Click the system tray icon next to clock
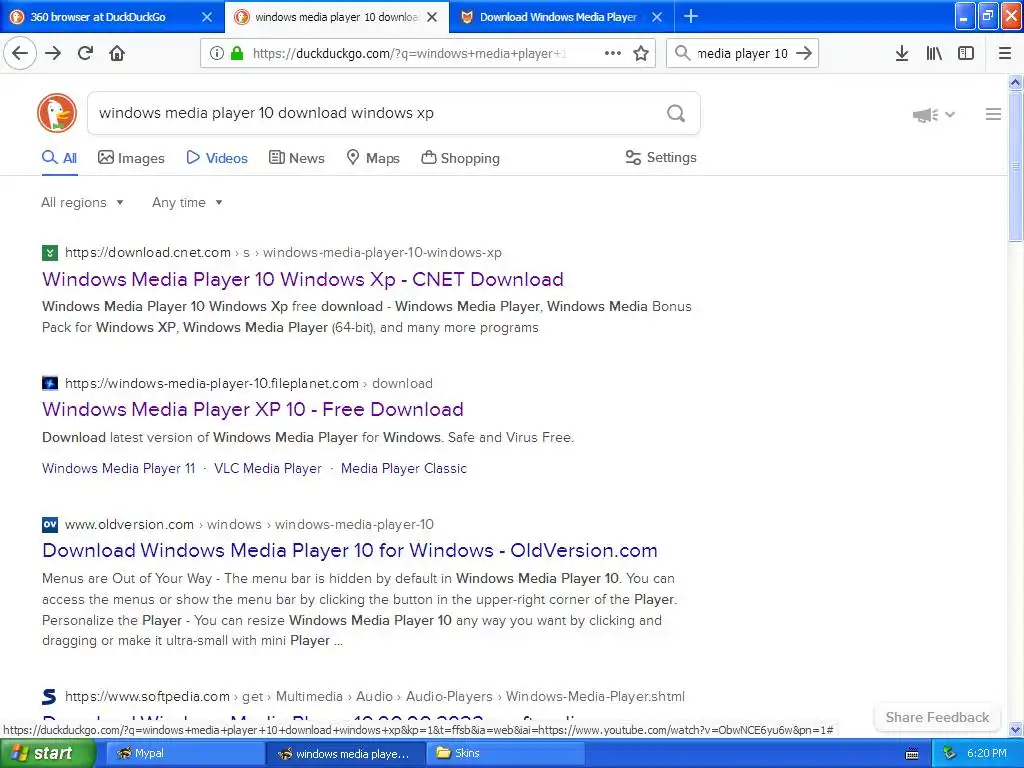This screenshot has height=768, width=1024. pos(950,753)
